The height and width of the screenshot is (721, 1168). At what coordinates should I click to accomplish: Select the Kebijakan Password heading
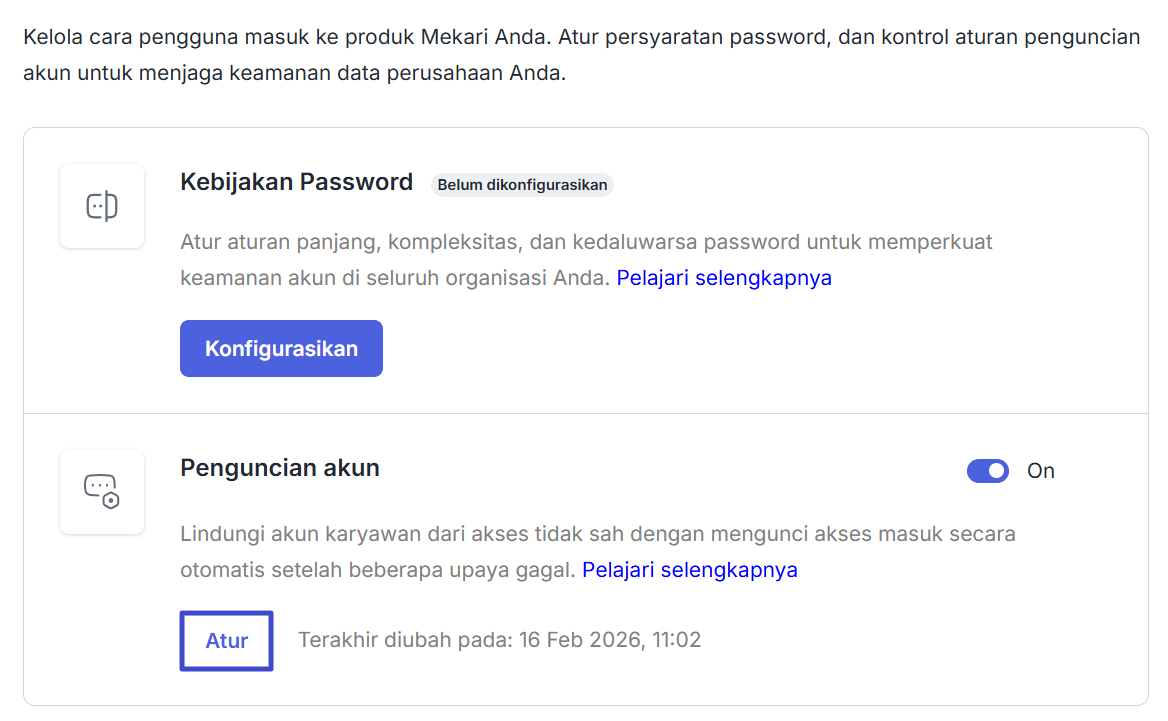pos(296,182)
